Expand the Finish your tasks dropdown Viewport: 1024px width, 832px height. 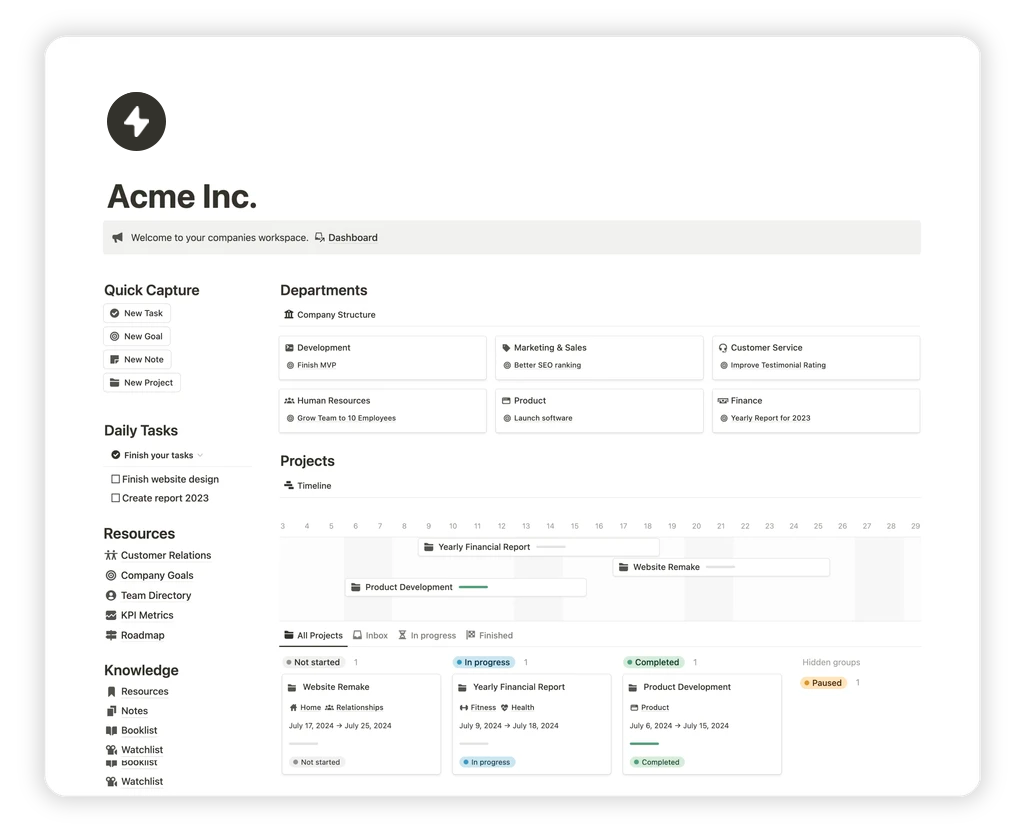tap(200, 456)
